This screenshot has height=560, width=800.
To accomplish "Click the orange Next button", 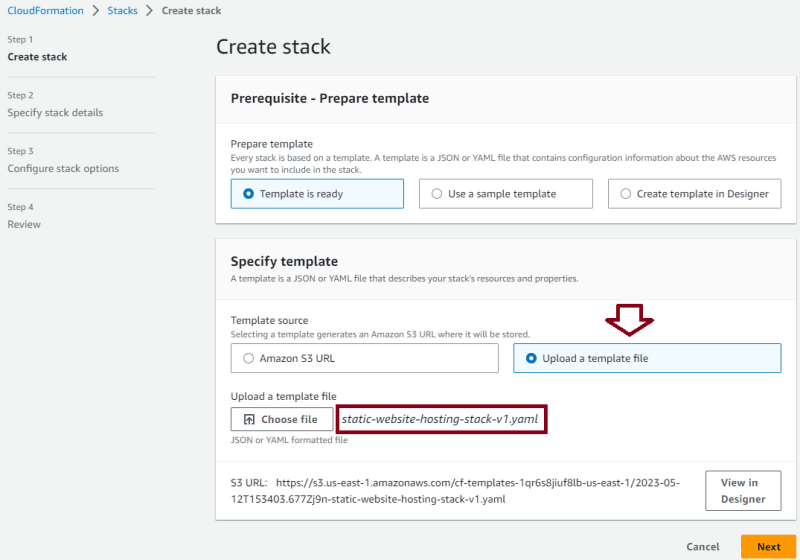I will click(768, 547).
